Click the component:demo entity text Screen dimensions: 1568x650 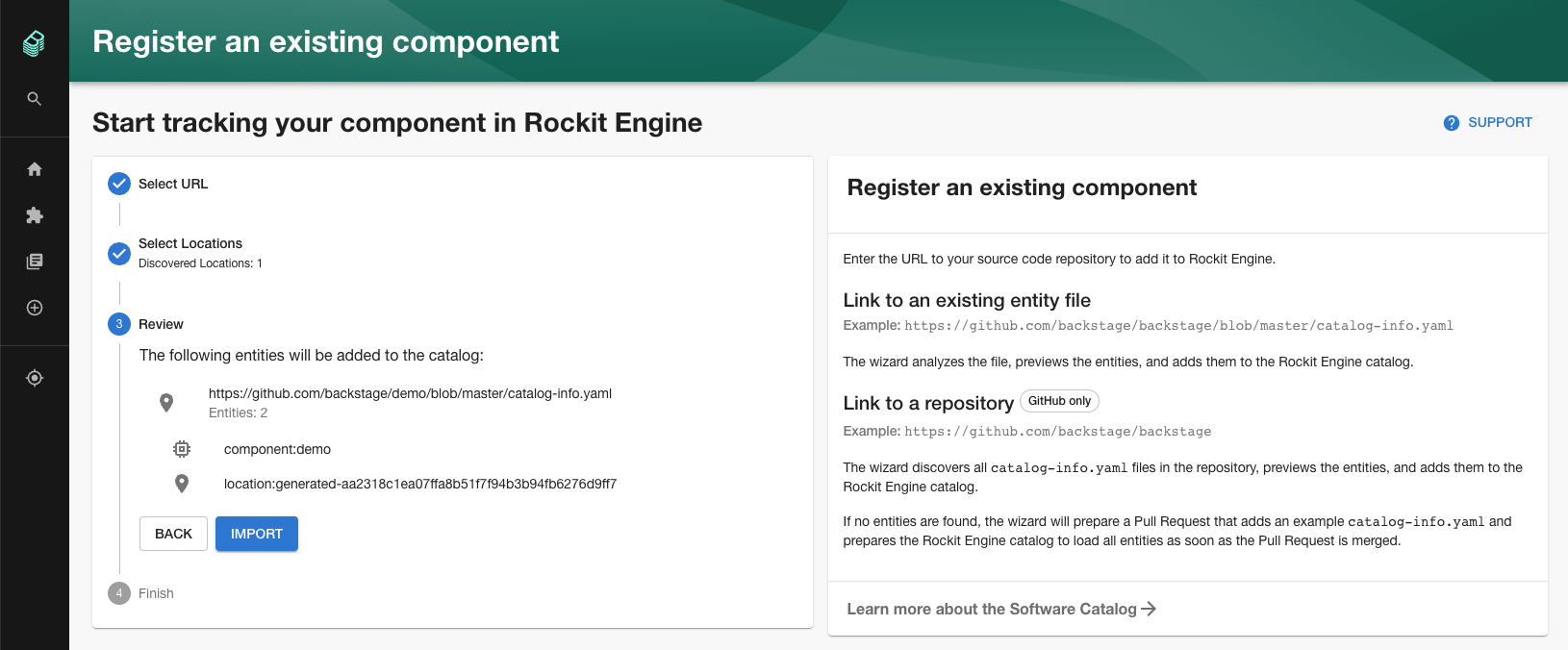[277, 449]
